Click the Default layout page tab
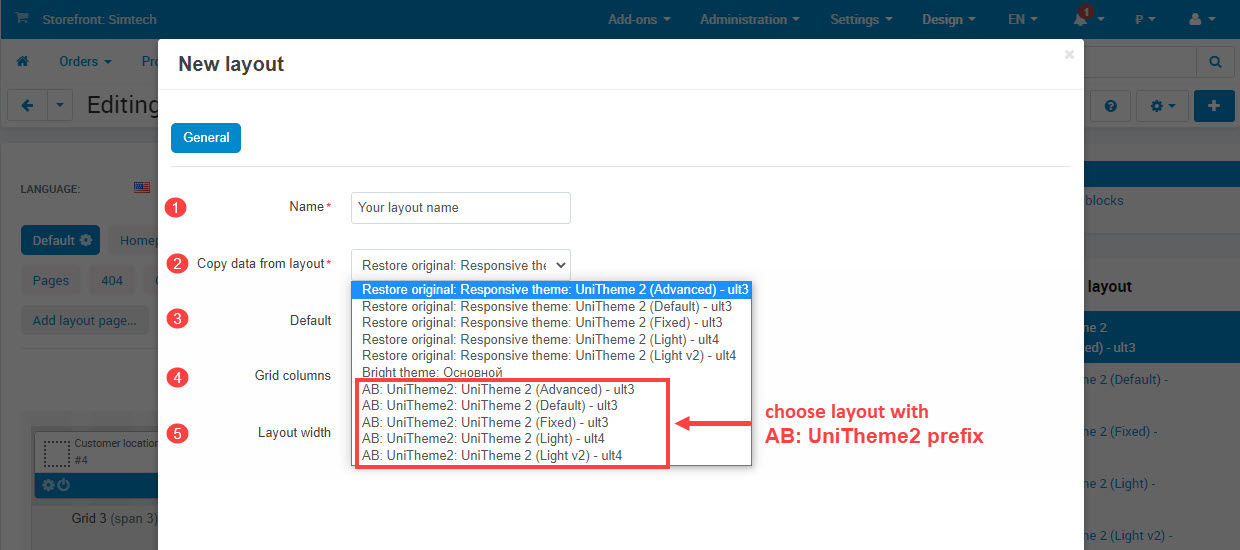The width and height of the screenshot is (1240, 550). (60, 240)
